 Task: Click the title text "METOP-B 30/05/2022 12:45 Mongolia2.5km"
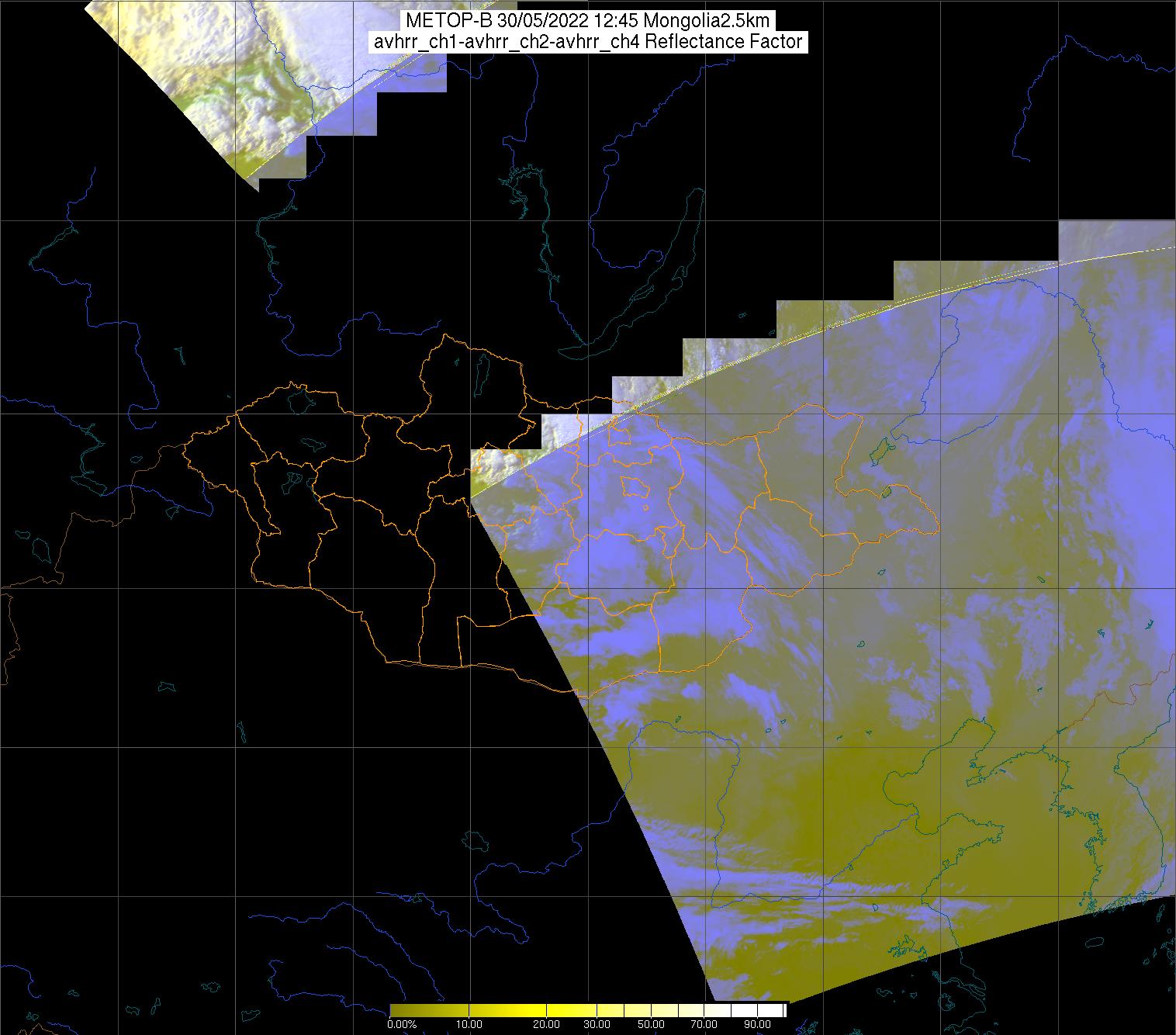coord(588,21)
